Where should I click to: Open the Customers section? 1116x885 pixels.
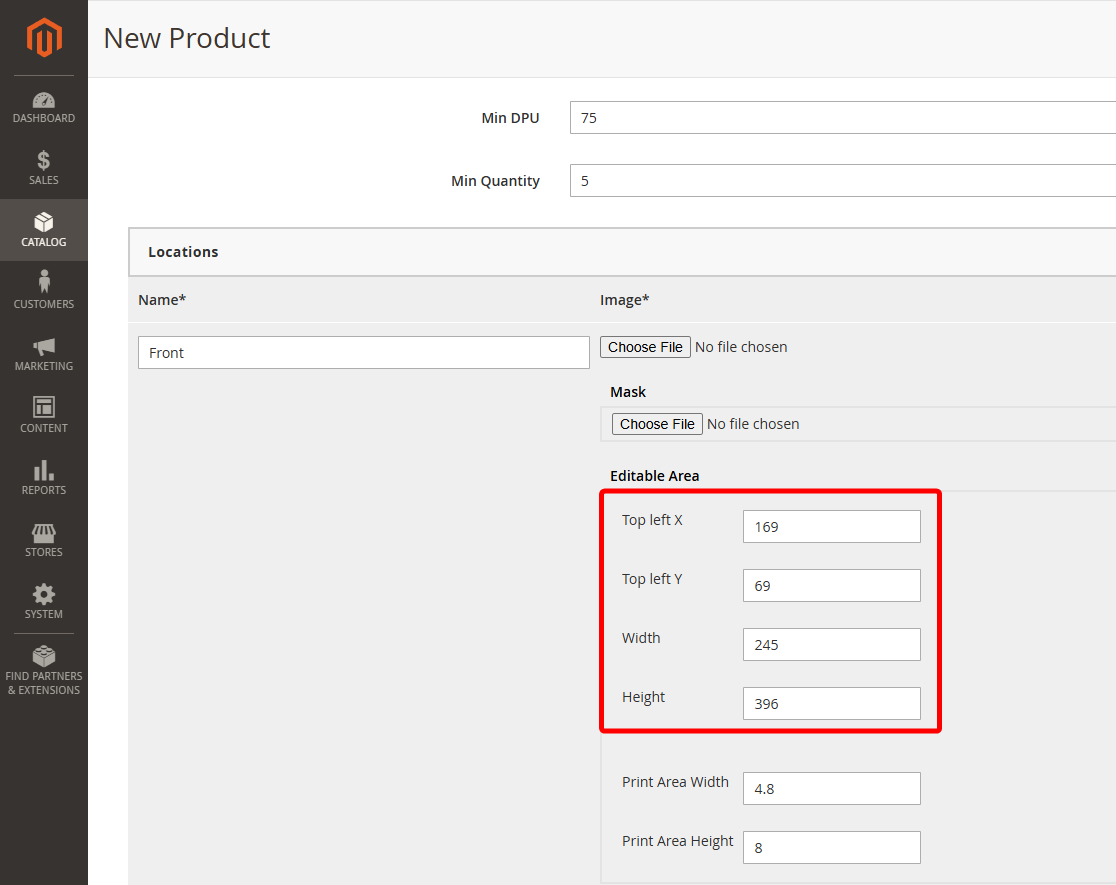[43, 292]
